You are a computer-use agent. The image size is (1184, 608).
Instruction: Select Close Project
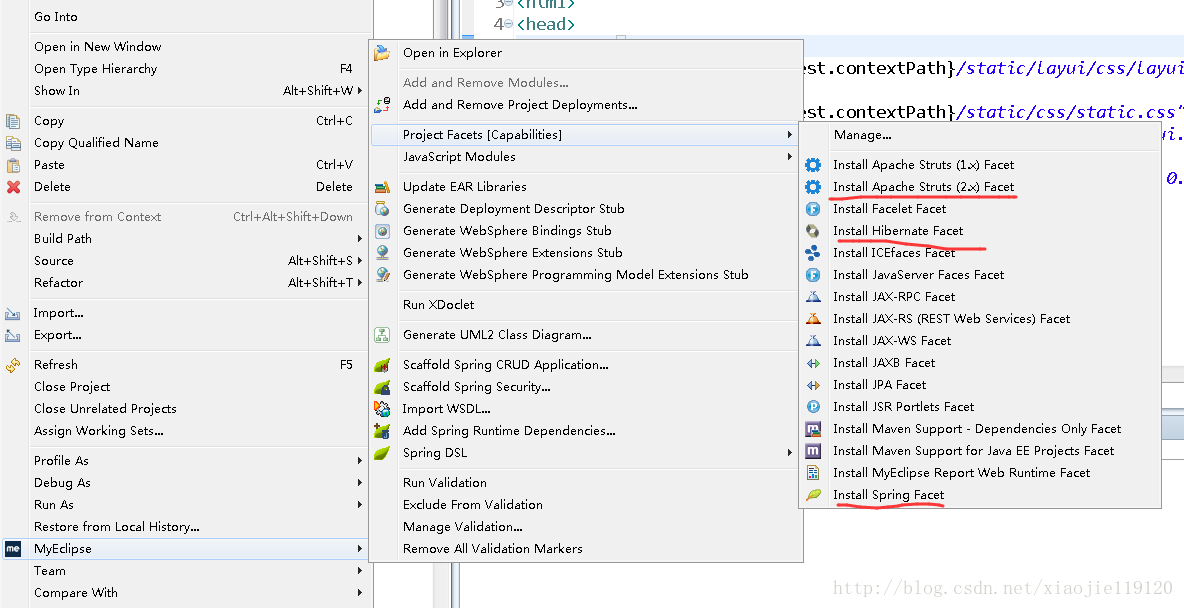coord(72,387)
